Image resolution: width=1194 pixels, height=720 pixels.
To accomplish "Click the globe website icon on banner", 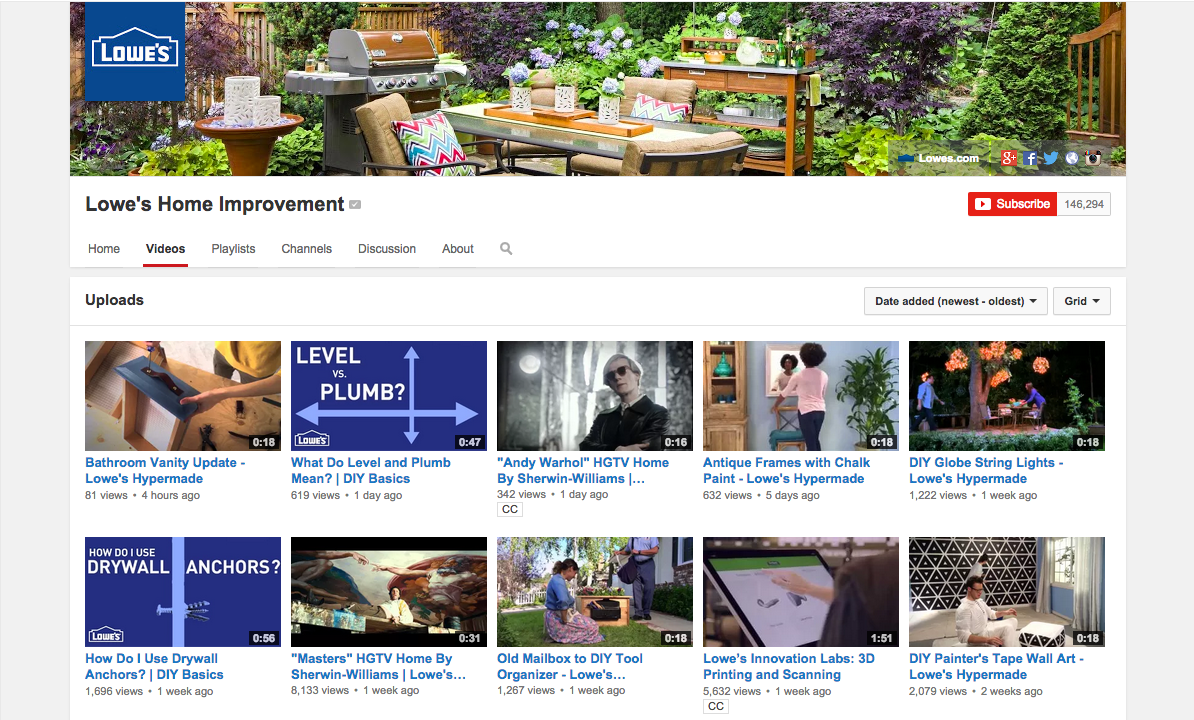I will [1071, 158].
